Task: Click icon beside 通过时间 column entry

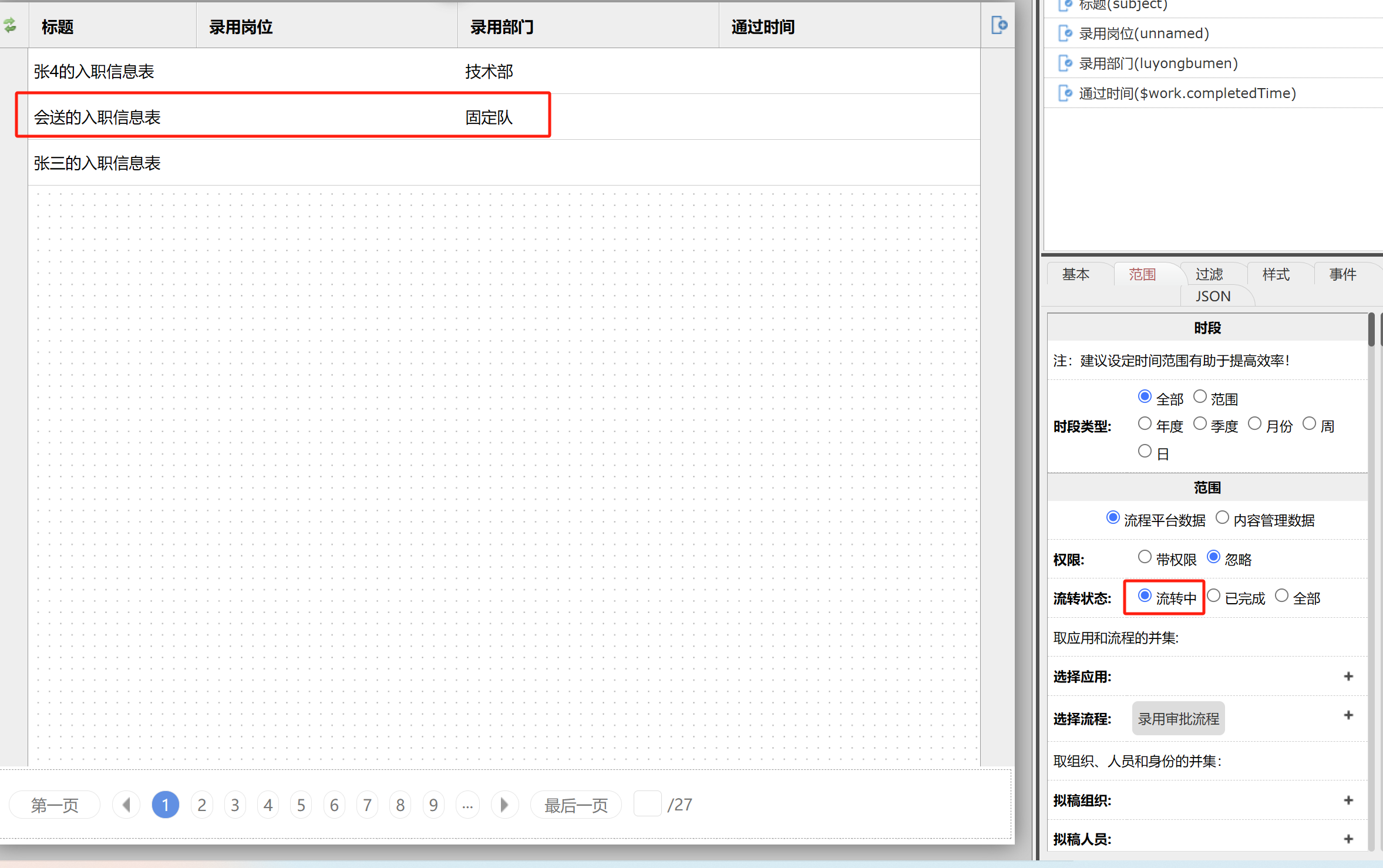Action: (x=1065, y=93)
